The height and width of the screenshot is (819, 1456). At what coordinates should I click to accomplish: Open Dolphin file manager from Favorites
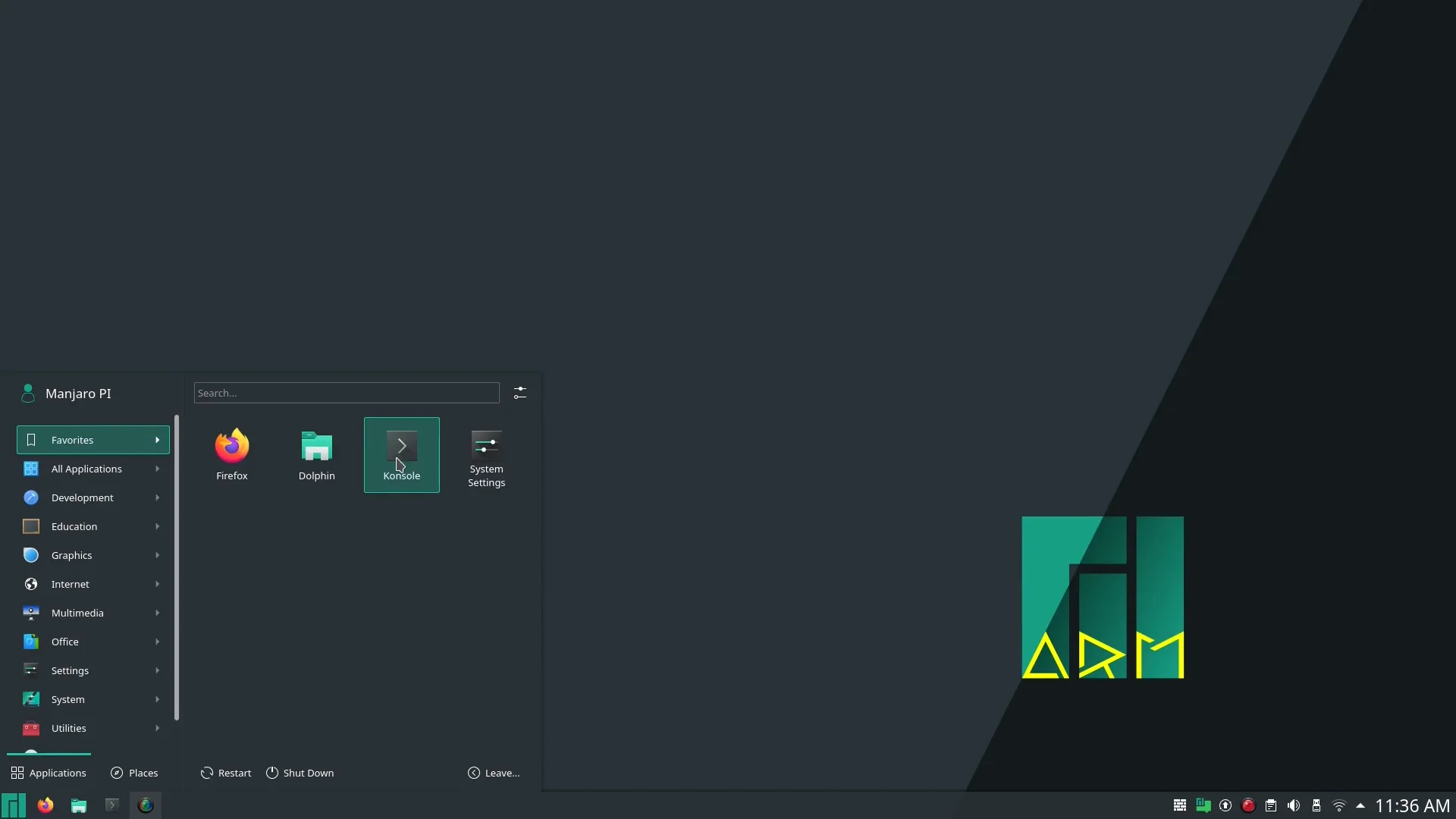point(316,453)
